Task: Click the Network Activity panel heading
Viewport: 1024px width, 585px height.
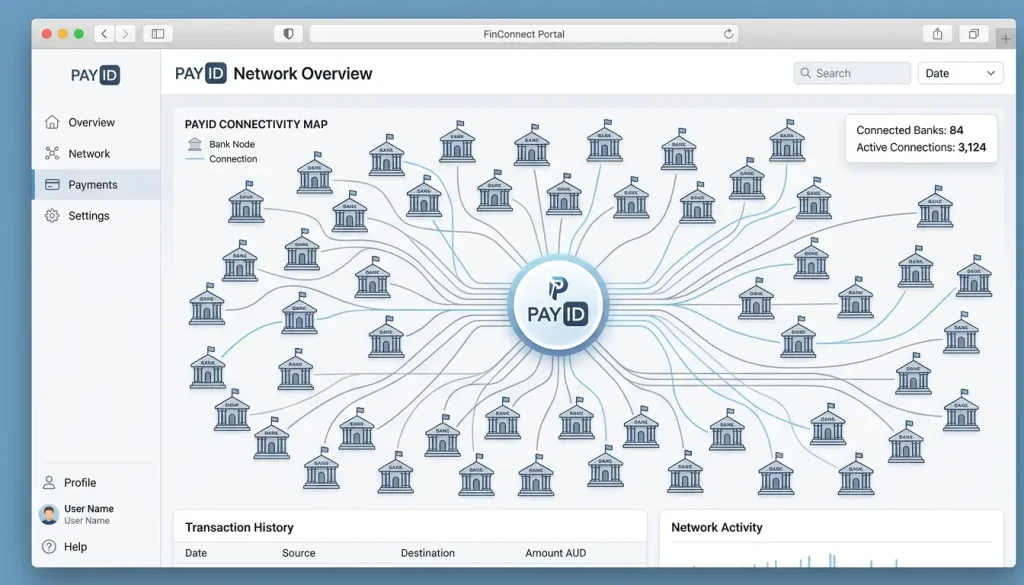Action: point(716,528)
